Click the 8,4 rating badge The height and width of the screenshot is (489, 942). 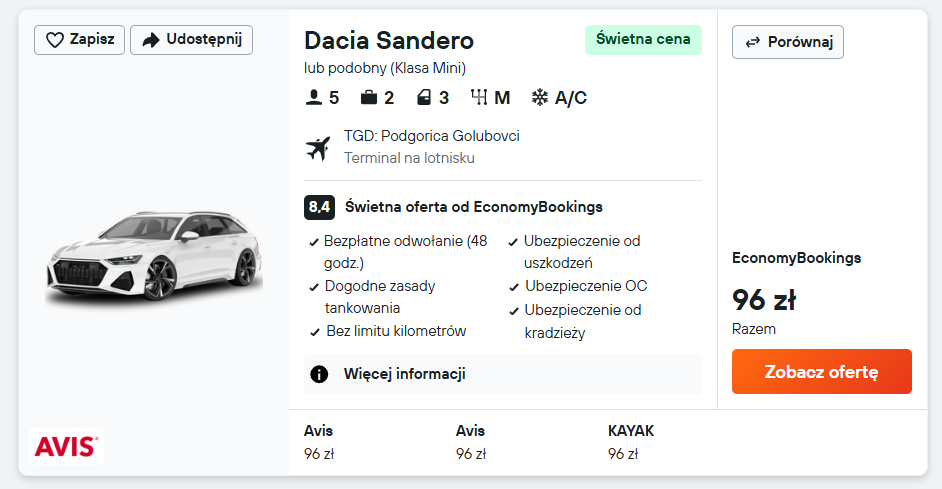pyautogui.click(x=319, y=207)
